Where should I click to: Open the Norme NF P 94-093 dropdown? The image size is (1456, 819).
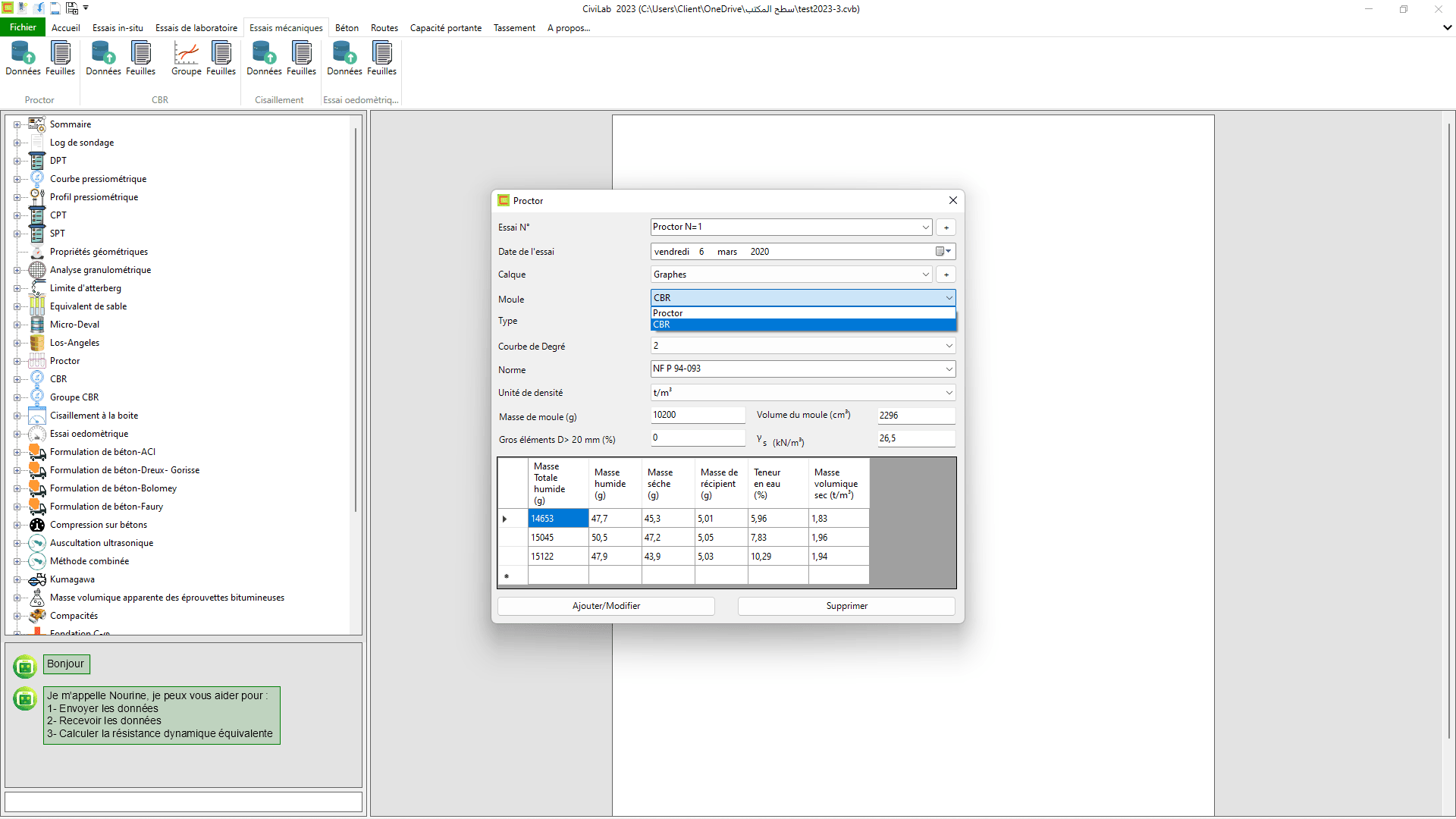(x=949, y=369)
